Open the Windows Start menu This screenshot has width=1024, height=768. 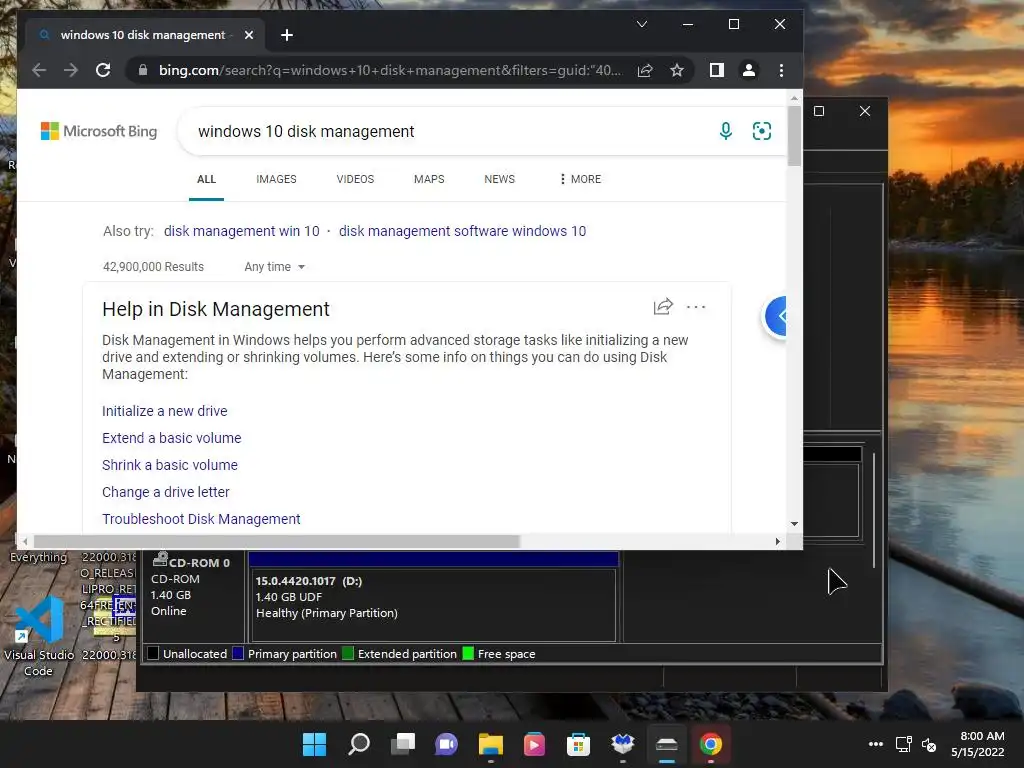pos(315,744)
